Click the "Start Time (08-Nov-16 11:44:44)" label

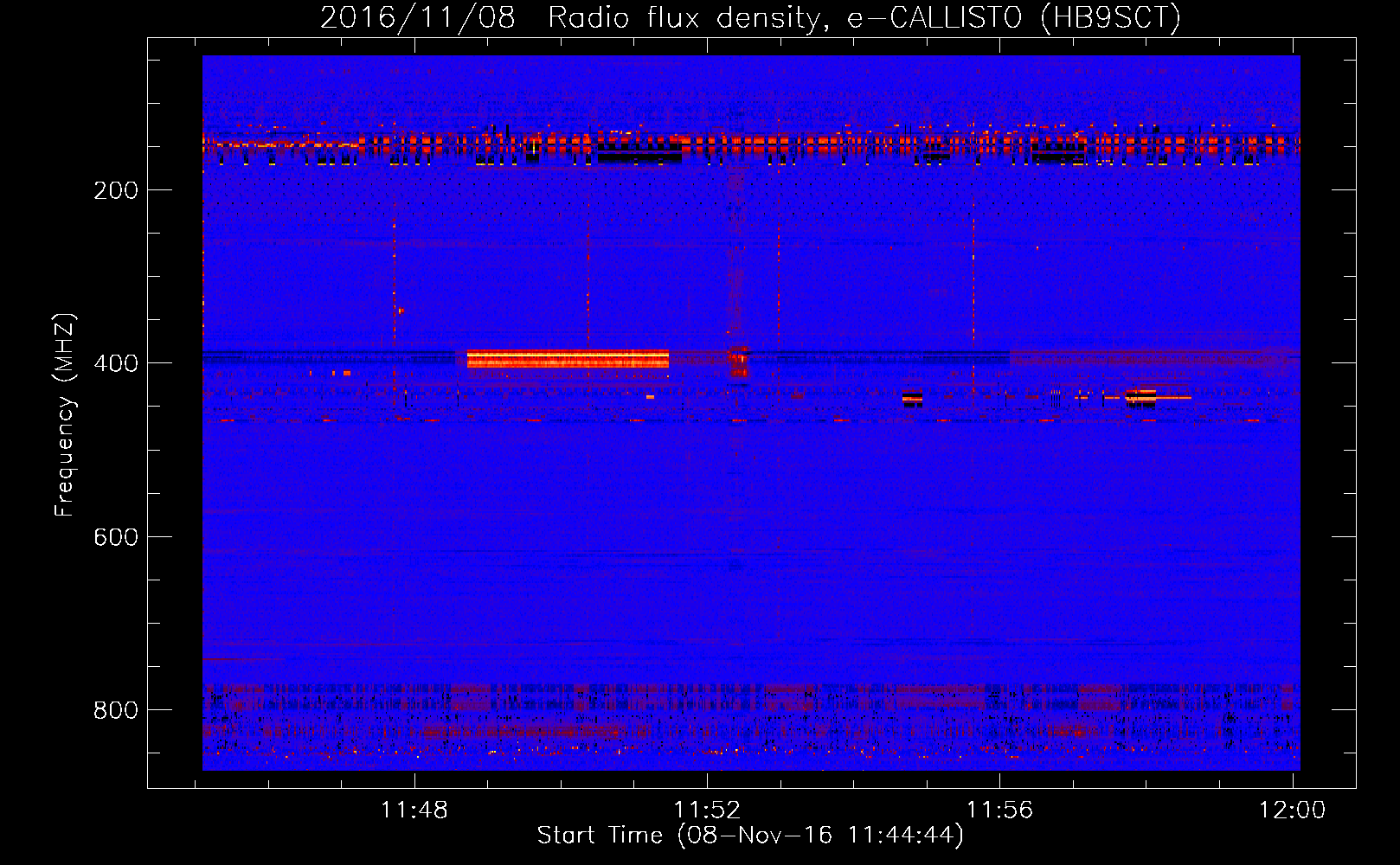click(x=750, y=836)
